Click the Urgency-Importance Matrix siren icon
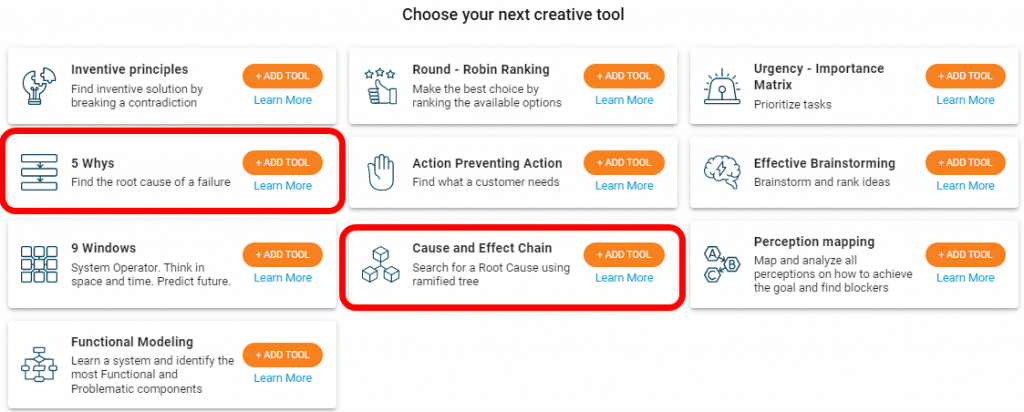Viewport: 1024px width, 412px height. click(722, 87)
